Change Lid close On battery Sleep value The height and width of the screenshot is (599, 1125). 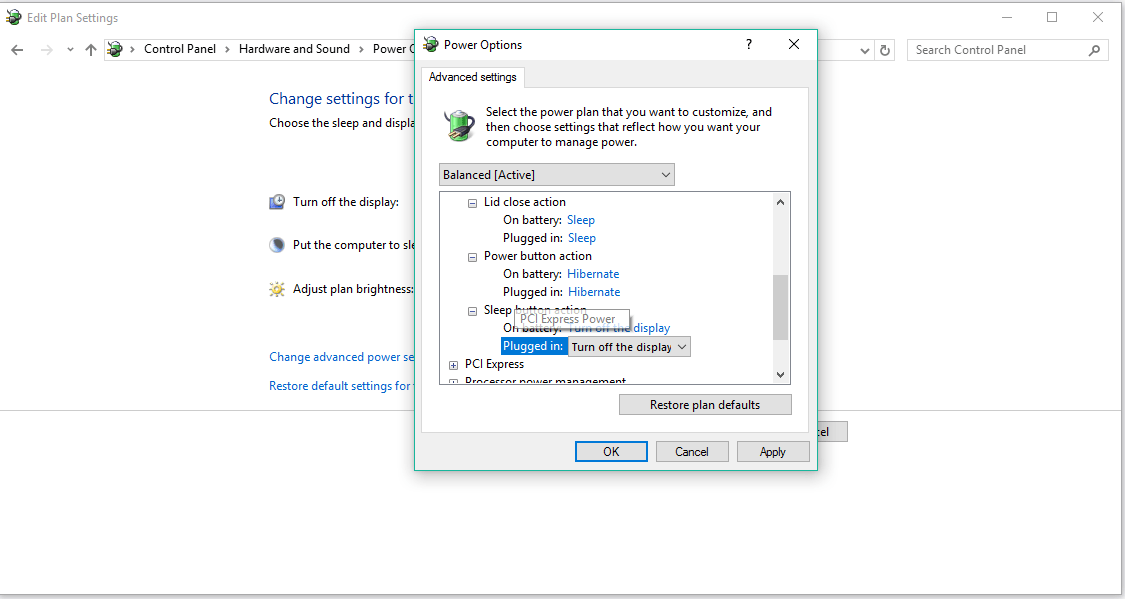click(580, 220)
